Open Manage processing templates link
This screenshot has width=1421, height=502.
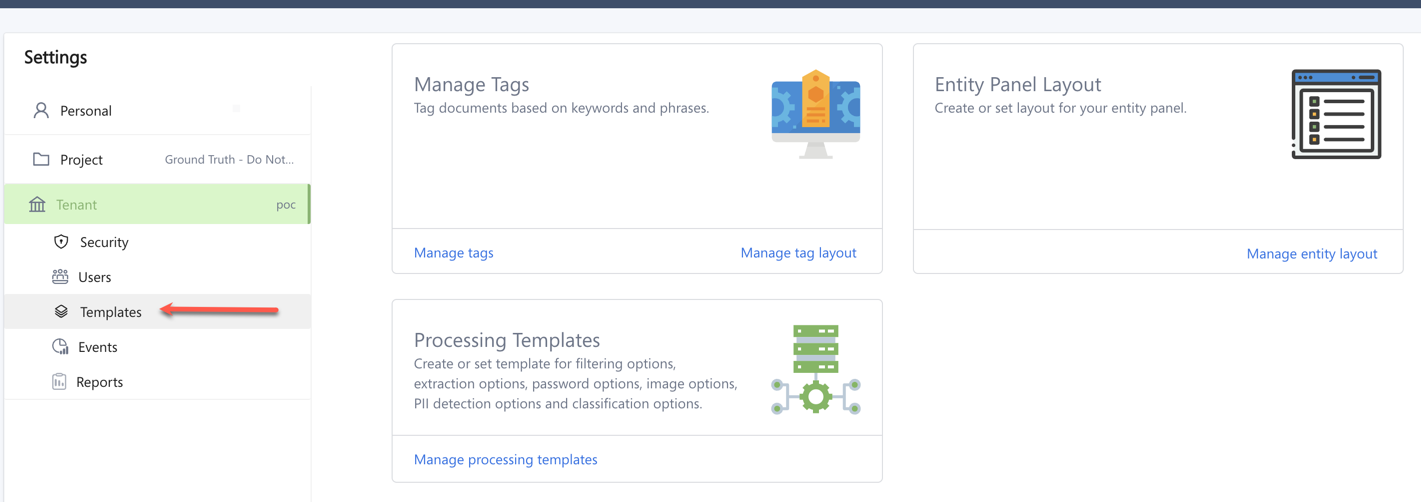tap(505, 460)
